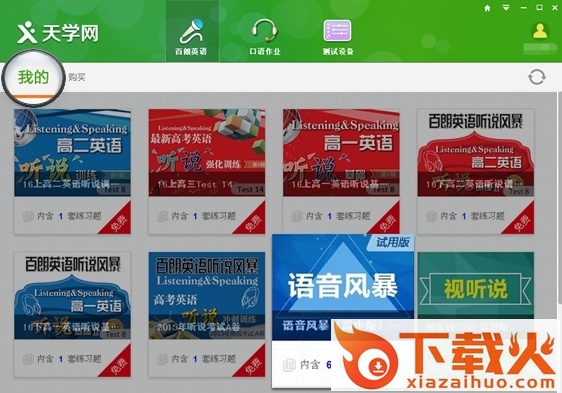
Task: Open the 口语作业 headset section
Action: 265,37
